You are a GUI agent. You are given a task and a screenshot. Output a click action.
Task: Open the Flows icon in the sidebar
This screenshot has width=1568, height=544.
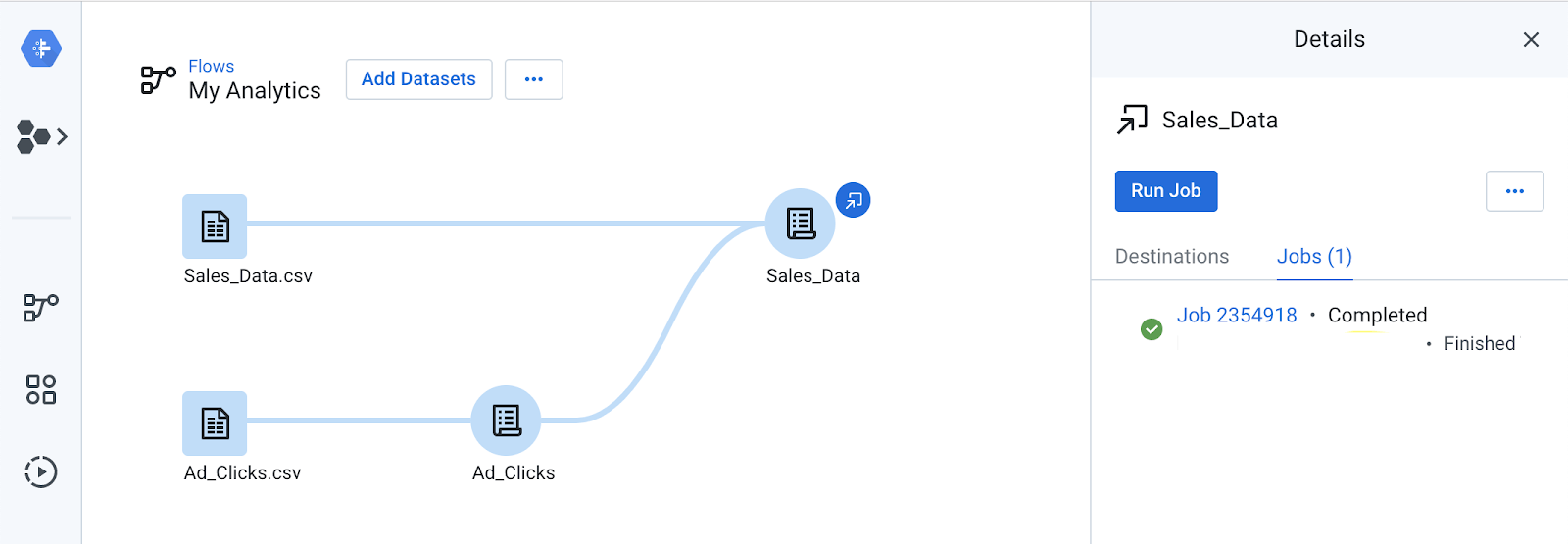click(41, 308)
